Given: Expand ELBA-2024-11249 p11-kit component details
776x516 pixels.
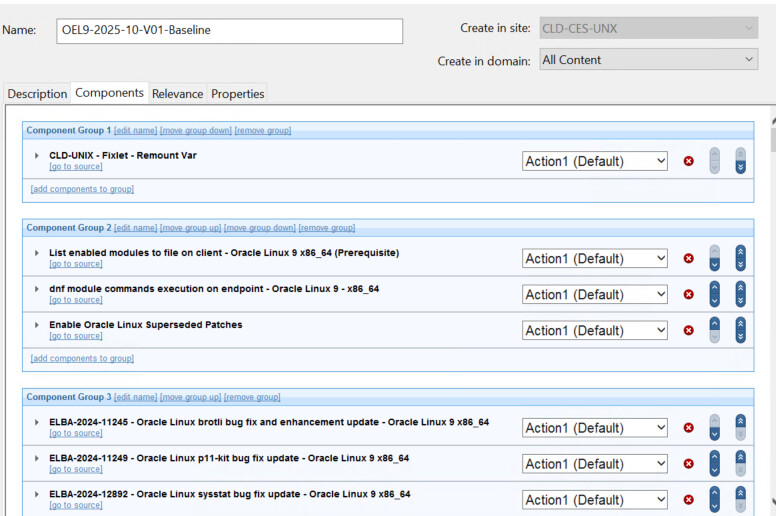Looking at the screenshot, I should click(37, 459).
